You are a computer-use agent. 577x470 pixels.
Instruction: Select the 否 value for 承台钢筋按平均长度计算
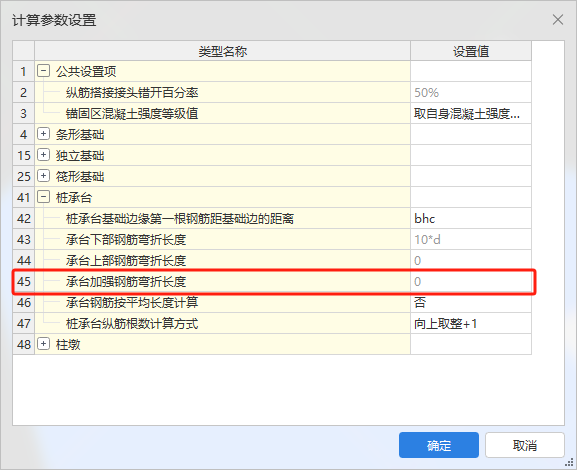click(471, 303)
